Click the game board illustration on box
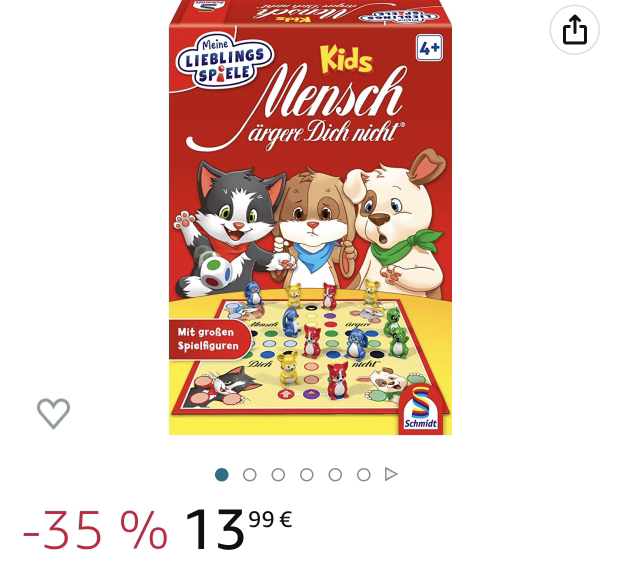This screenshot has width=621, height=561. point(311,354)
